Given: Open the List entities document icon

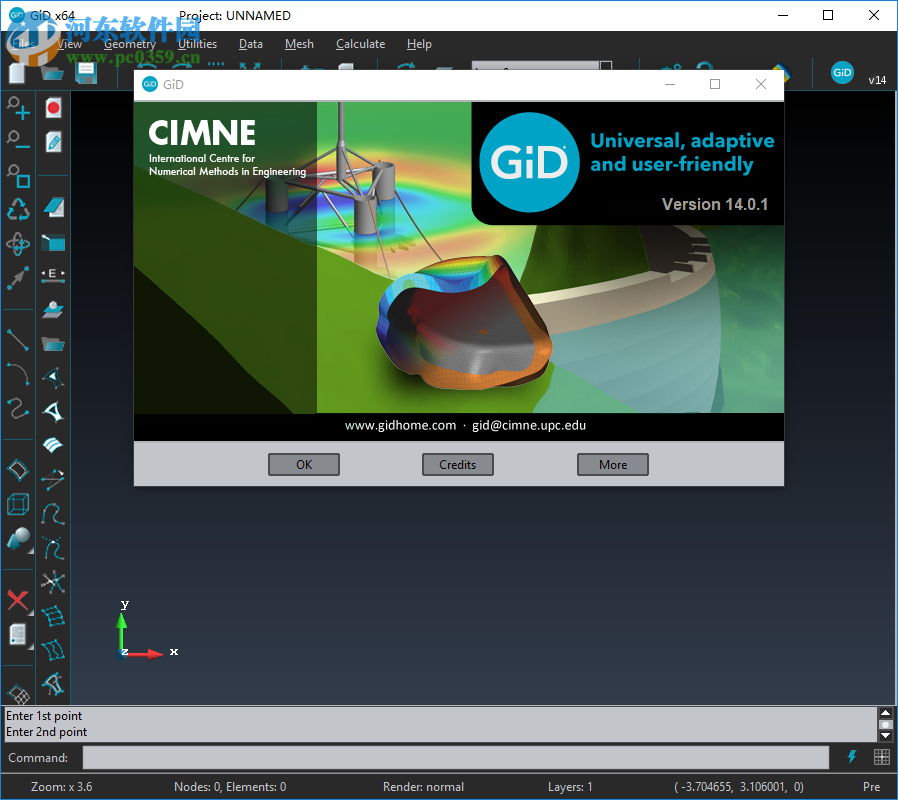Looking at the screenshot, I should tap(18, 635).
